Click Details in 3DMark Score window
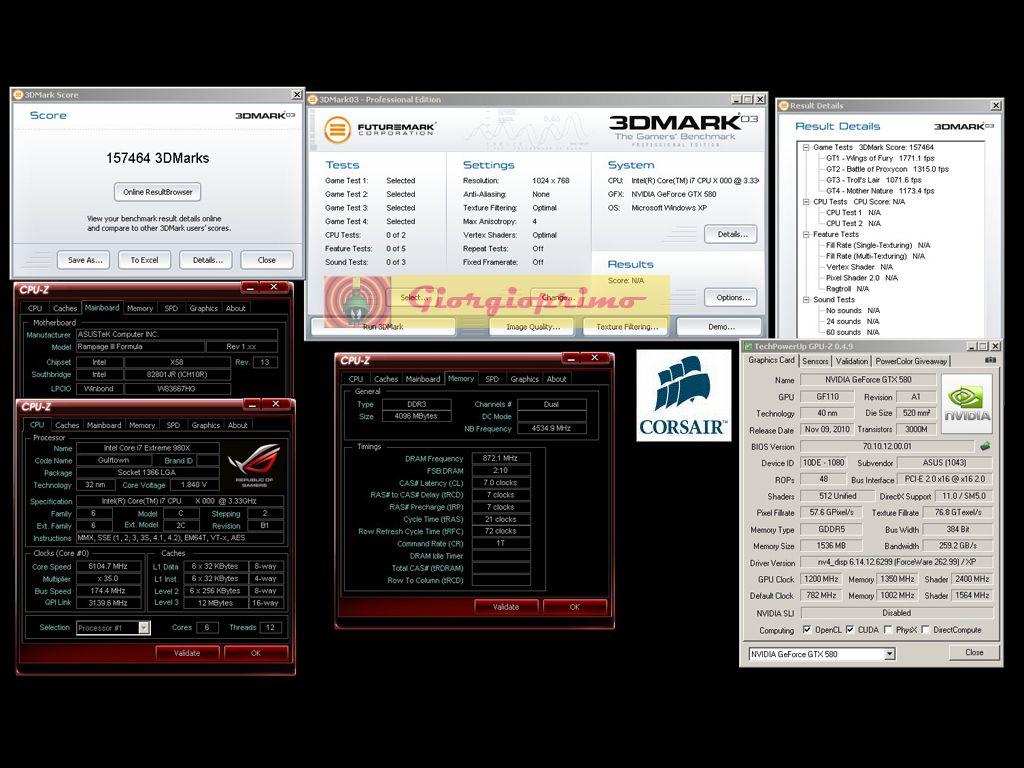Viewport: 1024px width, 768px height. tap(207, 260)
